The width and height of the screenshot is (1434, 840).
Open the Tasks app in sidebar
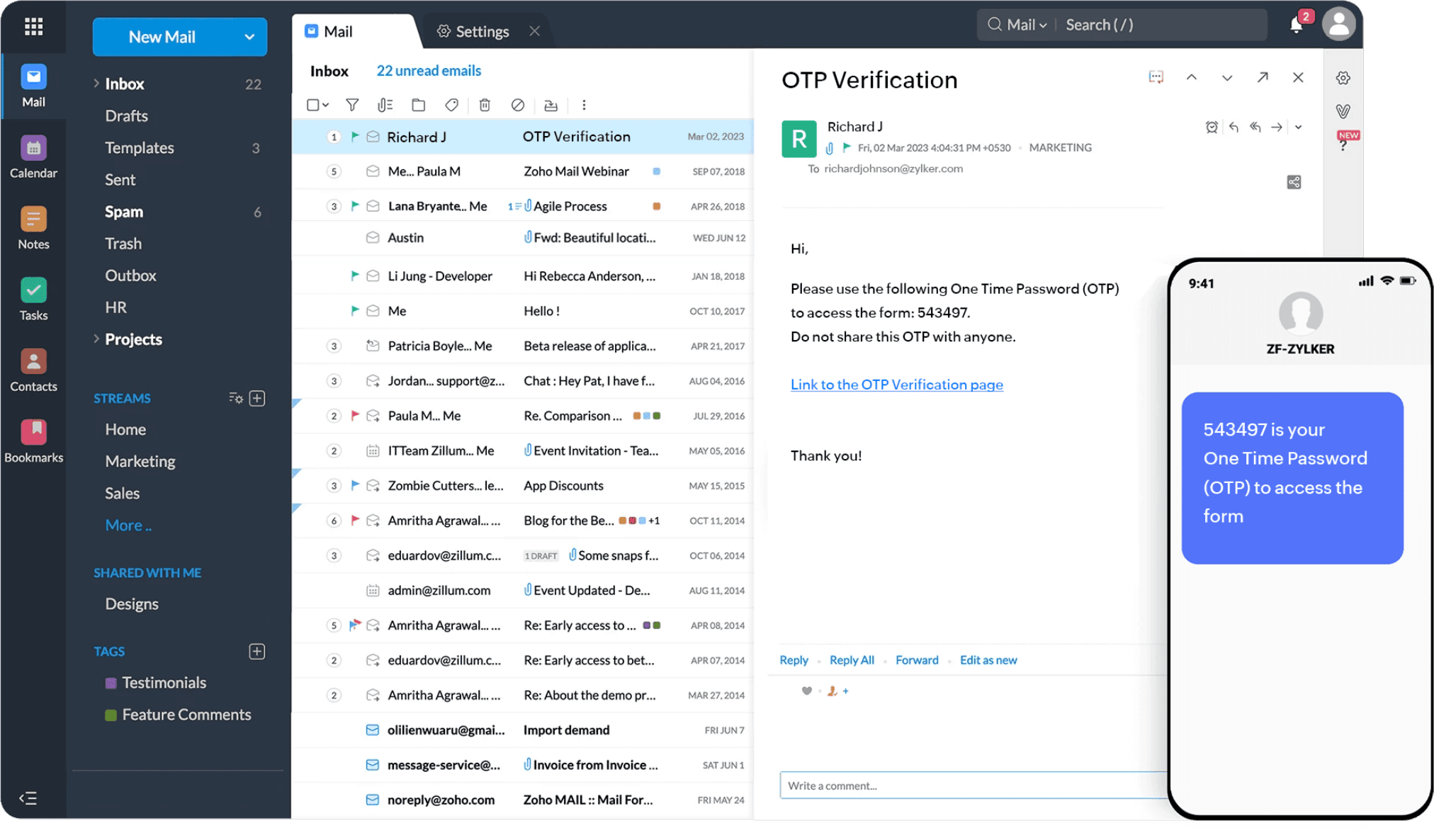point(33,299)
